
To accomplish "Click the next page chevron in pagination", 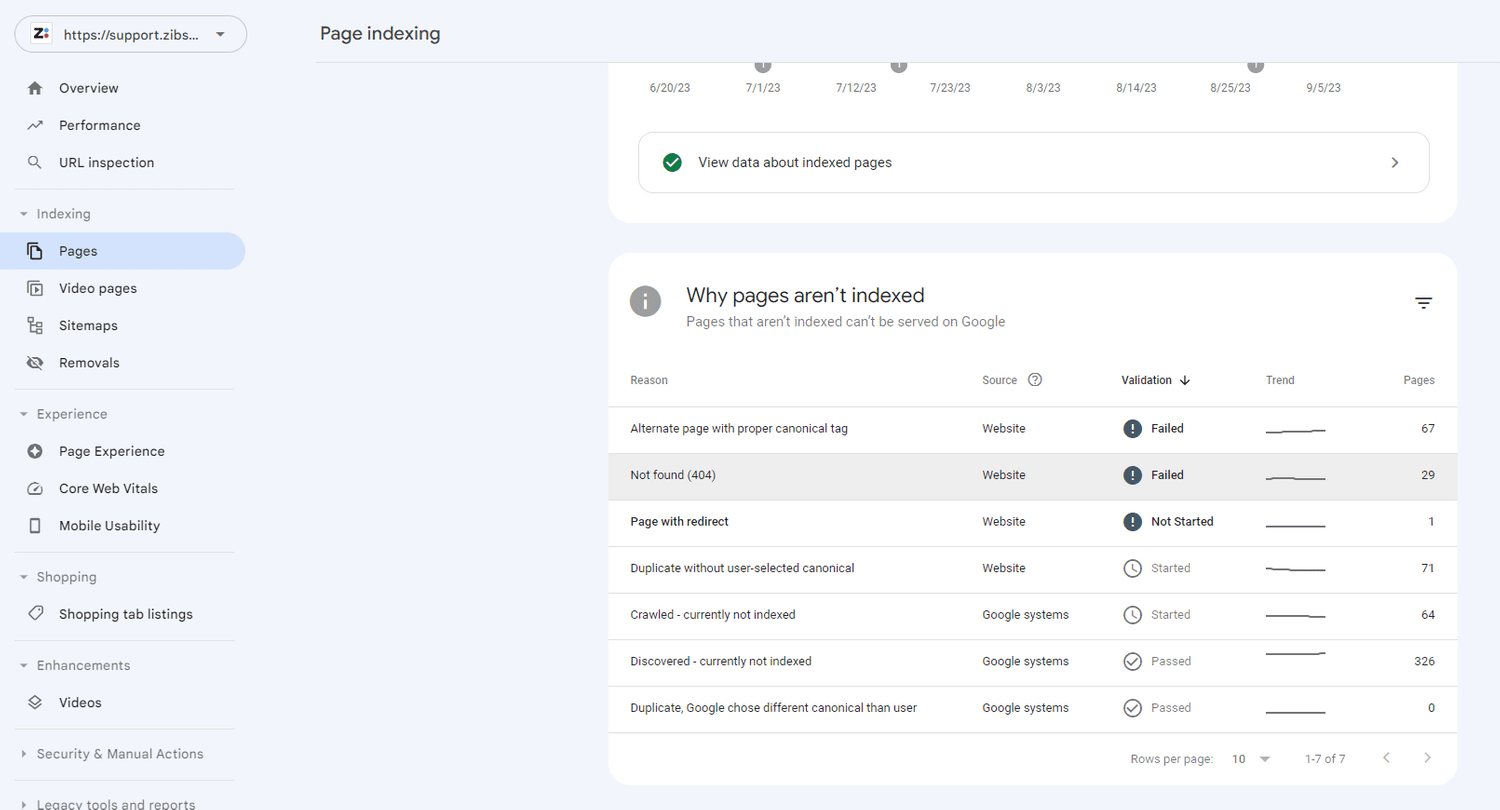I will [1427, 759].
